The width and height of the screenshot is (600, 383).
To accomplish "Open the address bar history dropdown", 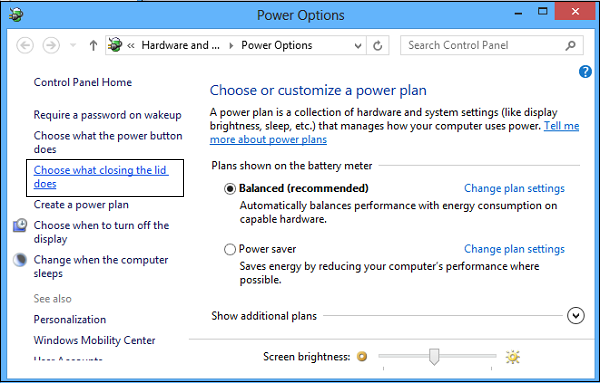I will [x=358, y=46].
